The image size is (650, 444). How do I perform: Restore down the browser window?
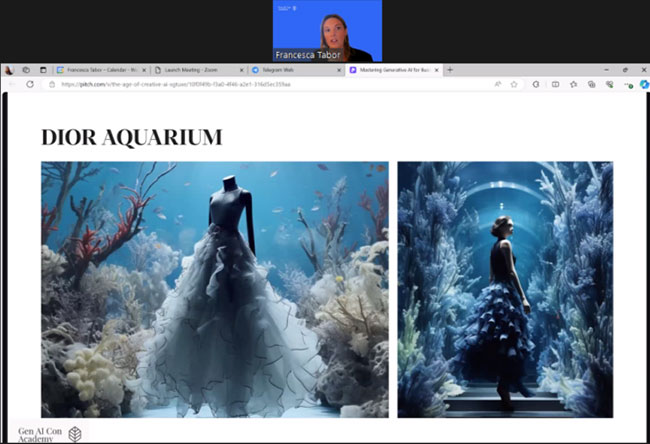(x=625, y=70)
